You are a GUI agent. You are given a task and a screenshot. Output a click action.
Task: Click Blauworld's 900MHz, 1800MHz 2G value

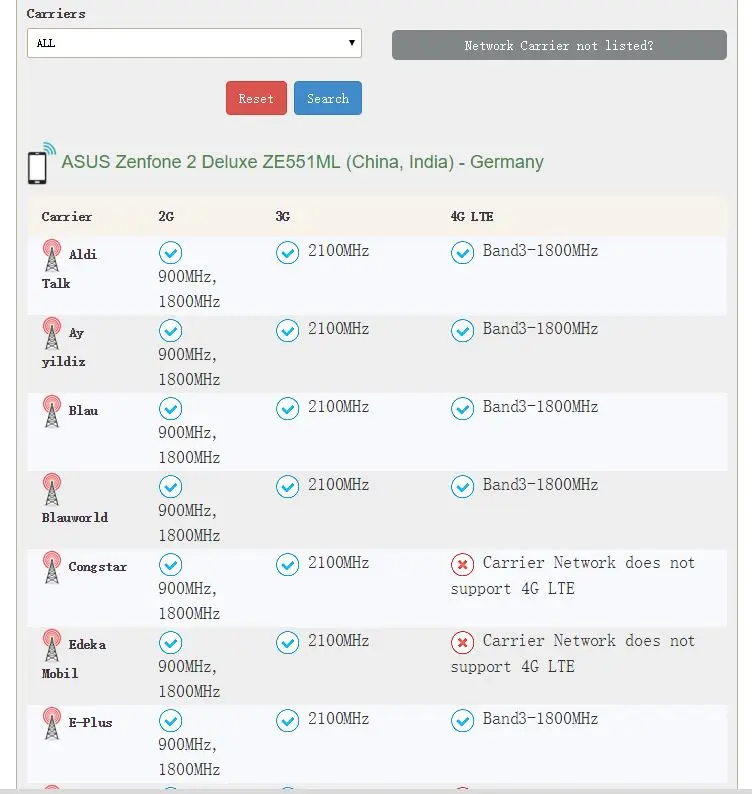coord(189,523)
